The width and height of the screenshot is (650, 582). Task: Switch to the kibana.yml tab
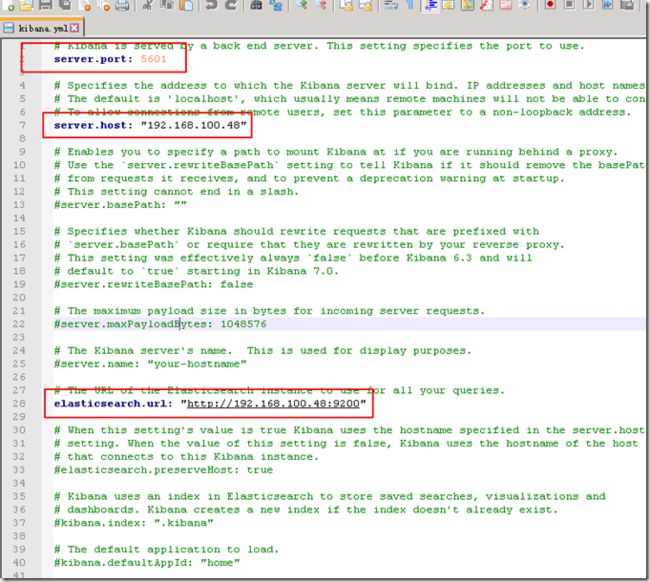(41, 28)
